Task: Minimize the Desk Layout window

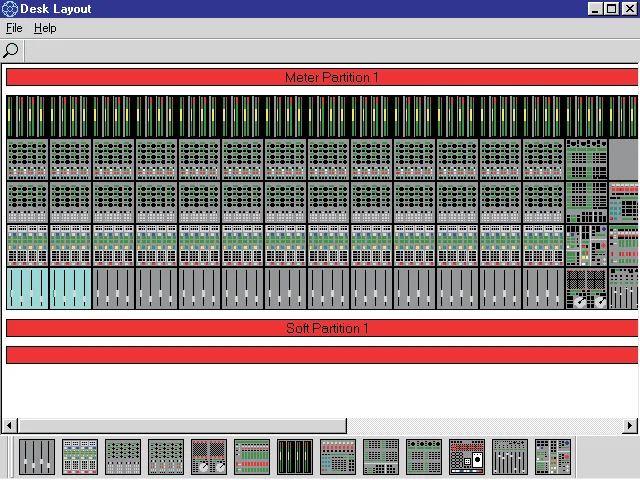Action: click(x=595, y=9)
